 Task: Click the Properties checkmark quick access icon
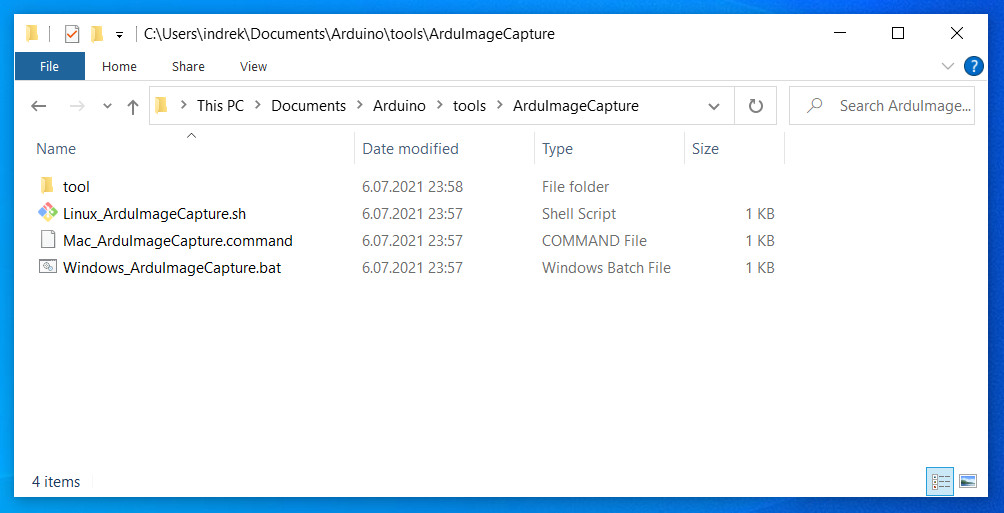coord(71,34)
